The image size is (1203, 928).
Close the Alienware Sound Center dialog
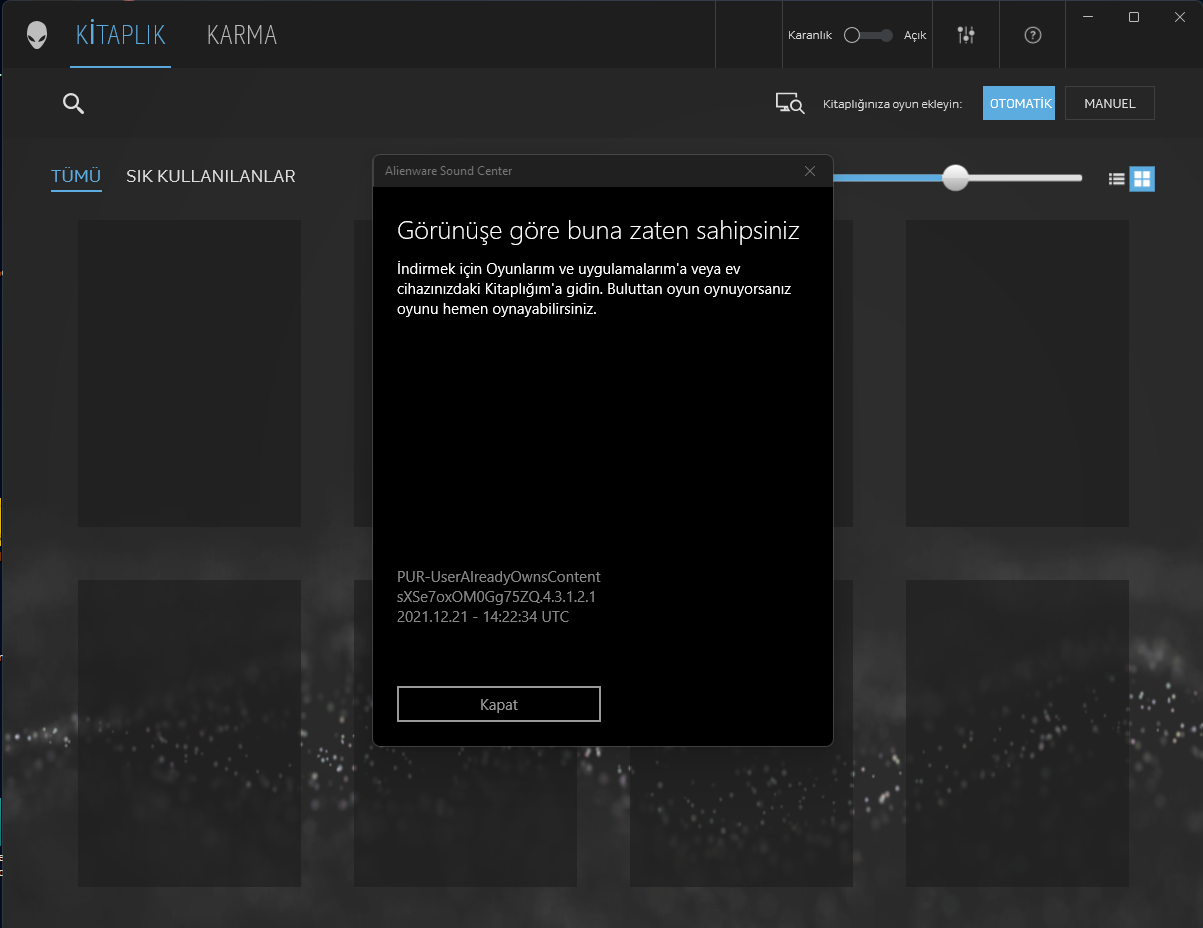(x=810, y=171)
